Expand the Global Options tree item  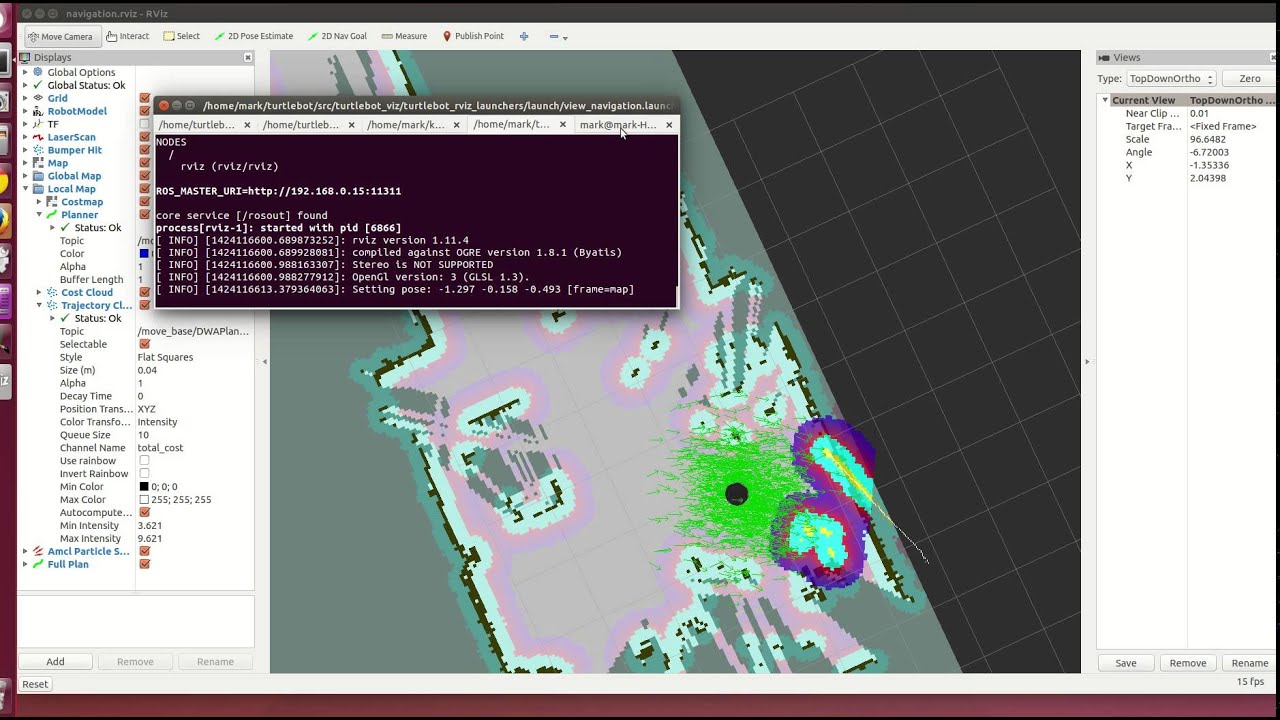pyautogui.click(x=26, y=72)
